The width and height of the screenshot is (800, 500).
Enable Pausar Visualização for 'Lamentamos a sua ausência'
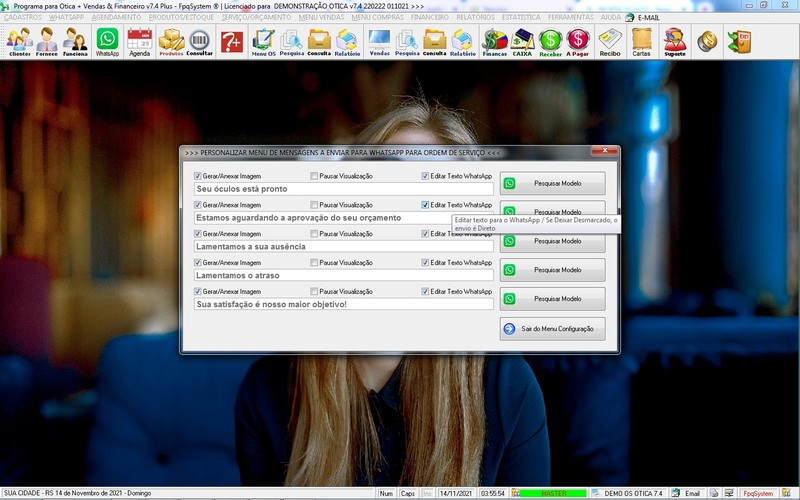pyautogui.click(x=314, y=234)
